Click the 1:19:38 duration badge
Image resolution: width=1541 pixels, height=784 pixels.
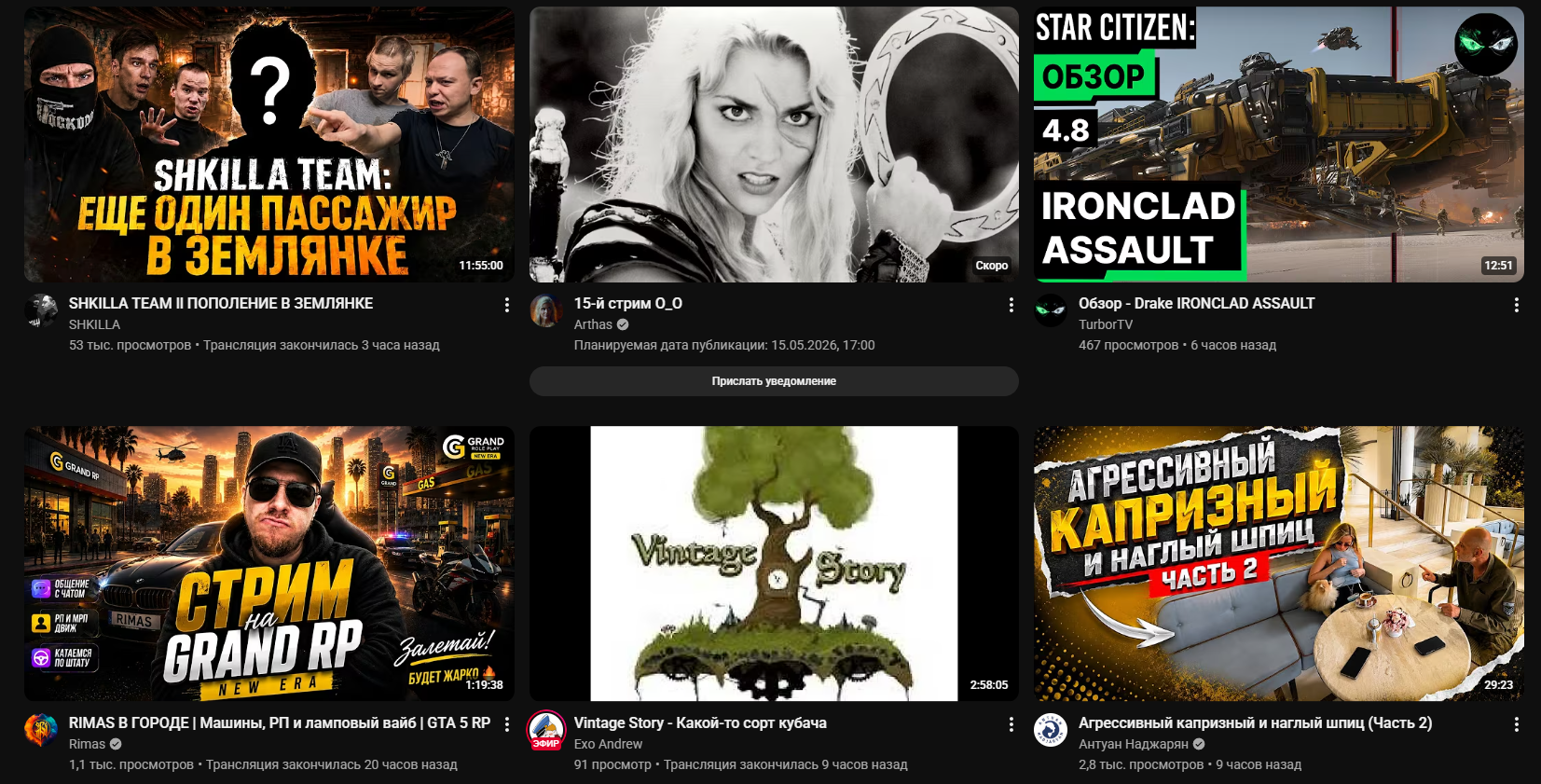(484, 685)
